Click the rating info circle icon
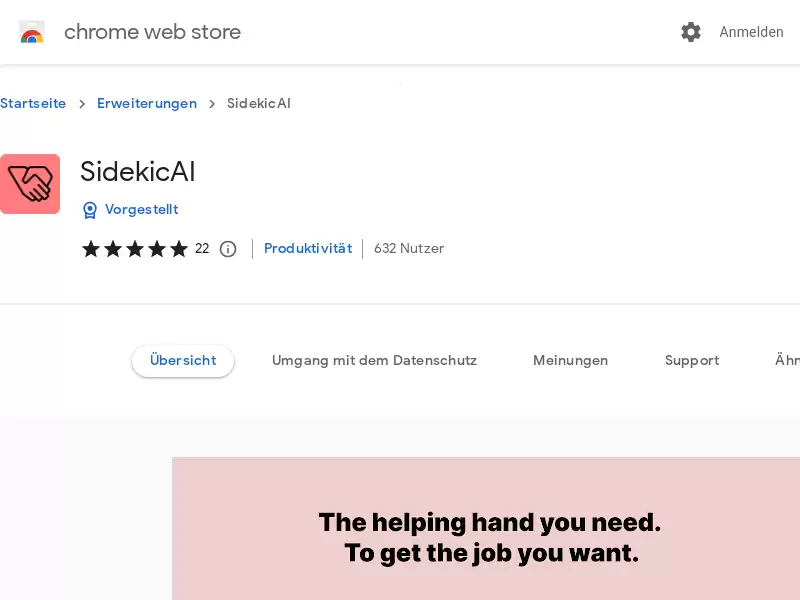The width and height of the screenshot is (800, 600). (228, 249)
